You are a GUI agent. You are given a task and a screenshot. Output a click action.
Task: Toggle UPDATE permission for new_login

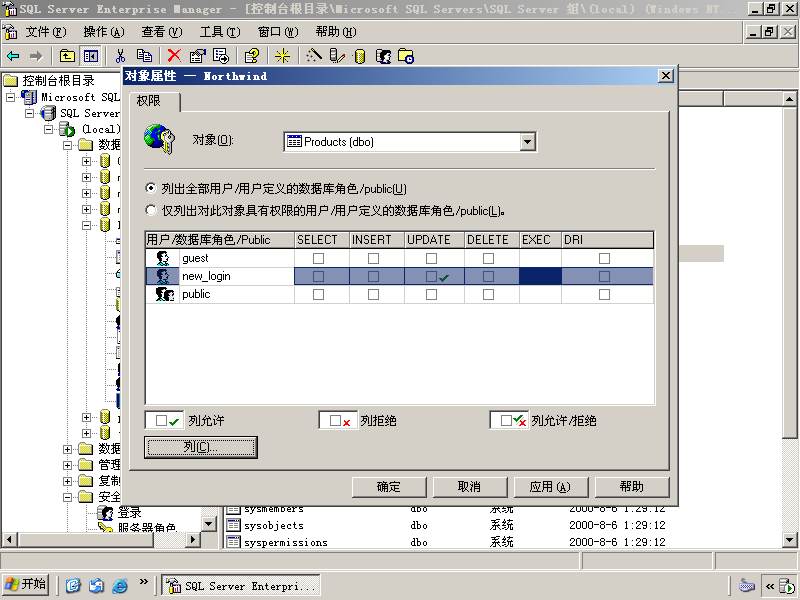coord(432,277)
